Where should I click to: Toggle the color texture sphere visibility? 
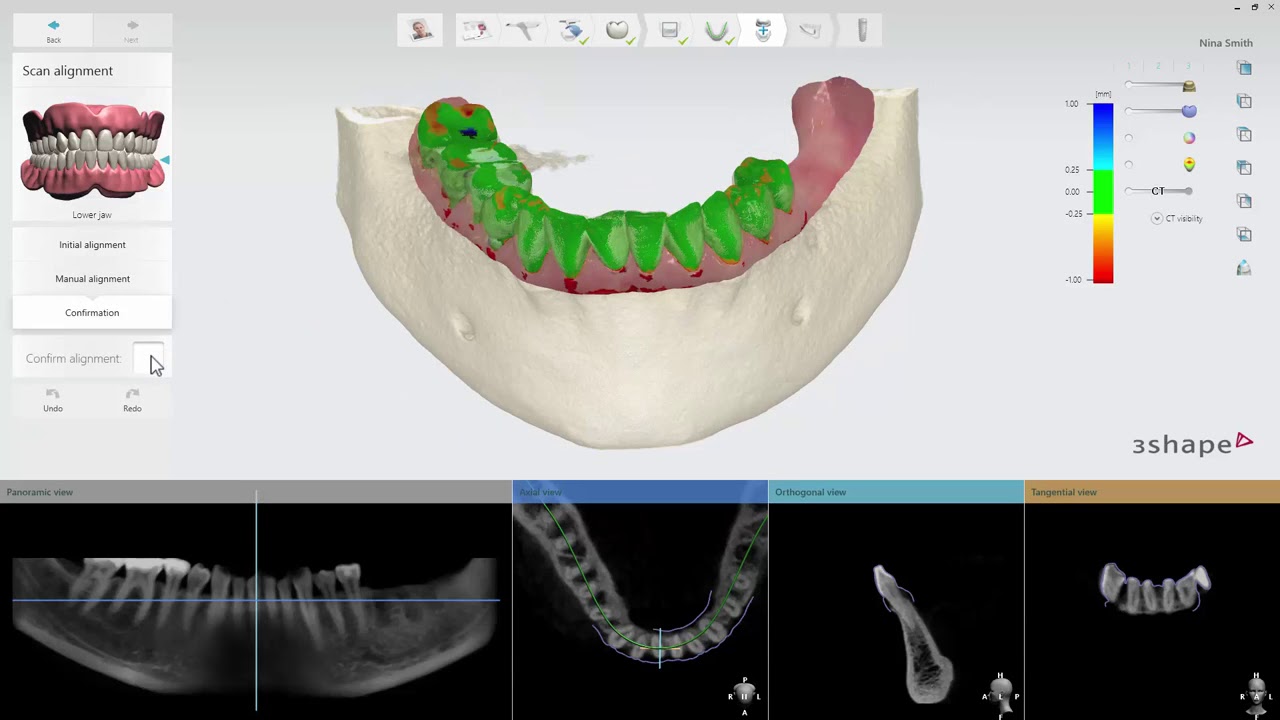click(1189, 138)
